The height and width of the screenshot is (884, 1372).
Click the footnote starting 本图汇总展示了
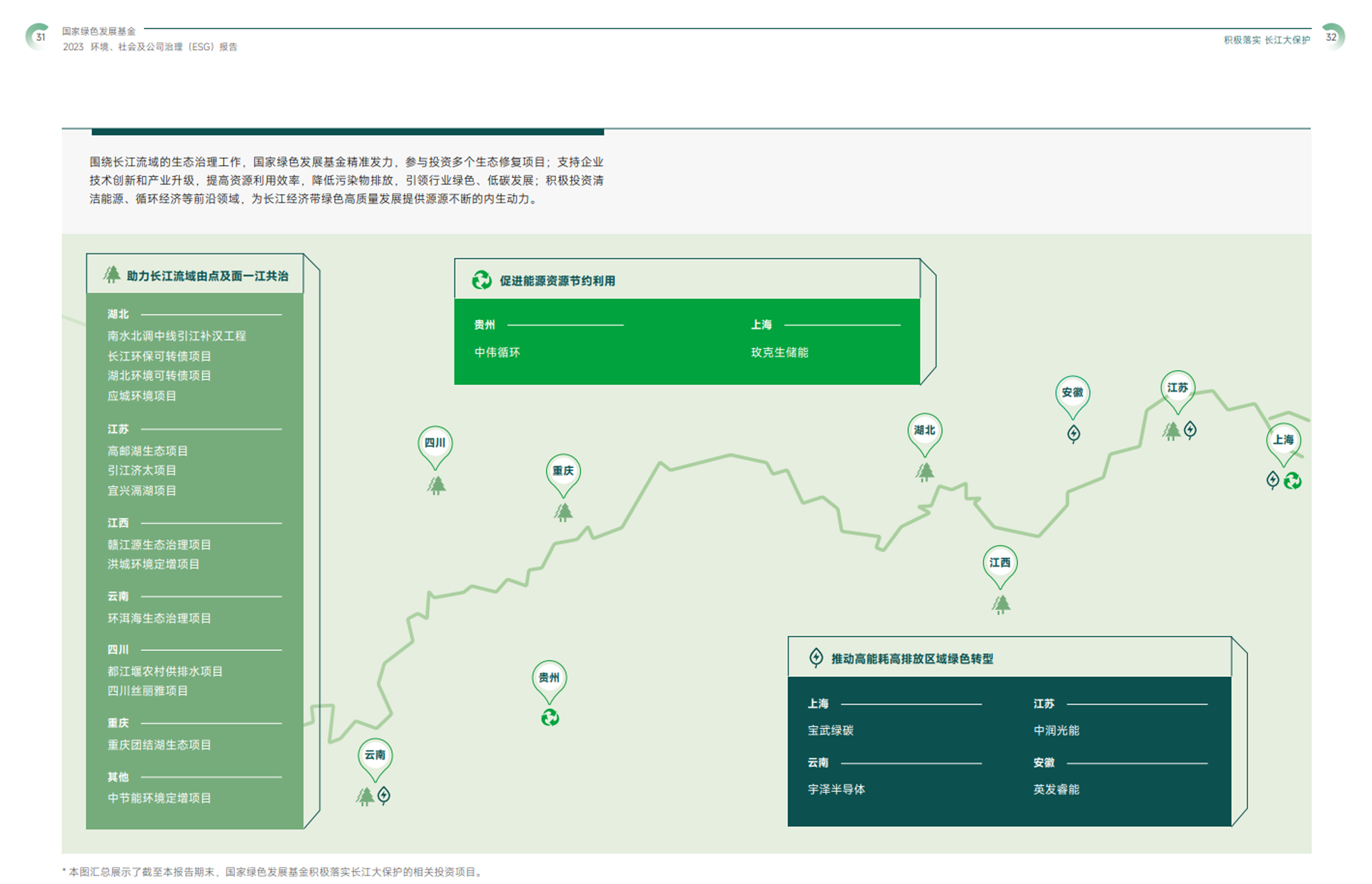tap(273, 872)
